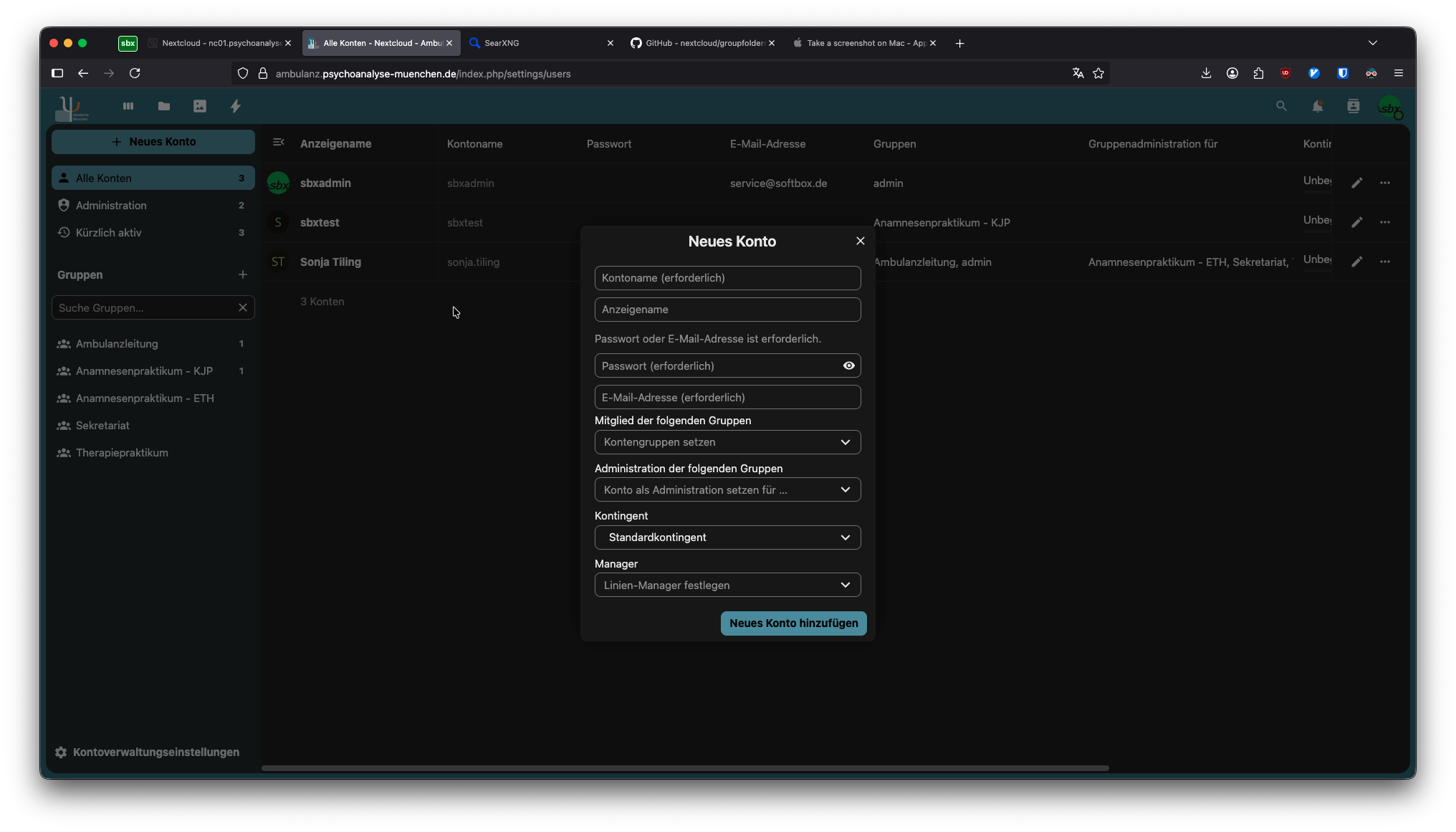Click the Kontoname (erforderlich) input field
Viewport: 1456px width, 832px height.
pyautogui.click(x=727, y=278)
